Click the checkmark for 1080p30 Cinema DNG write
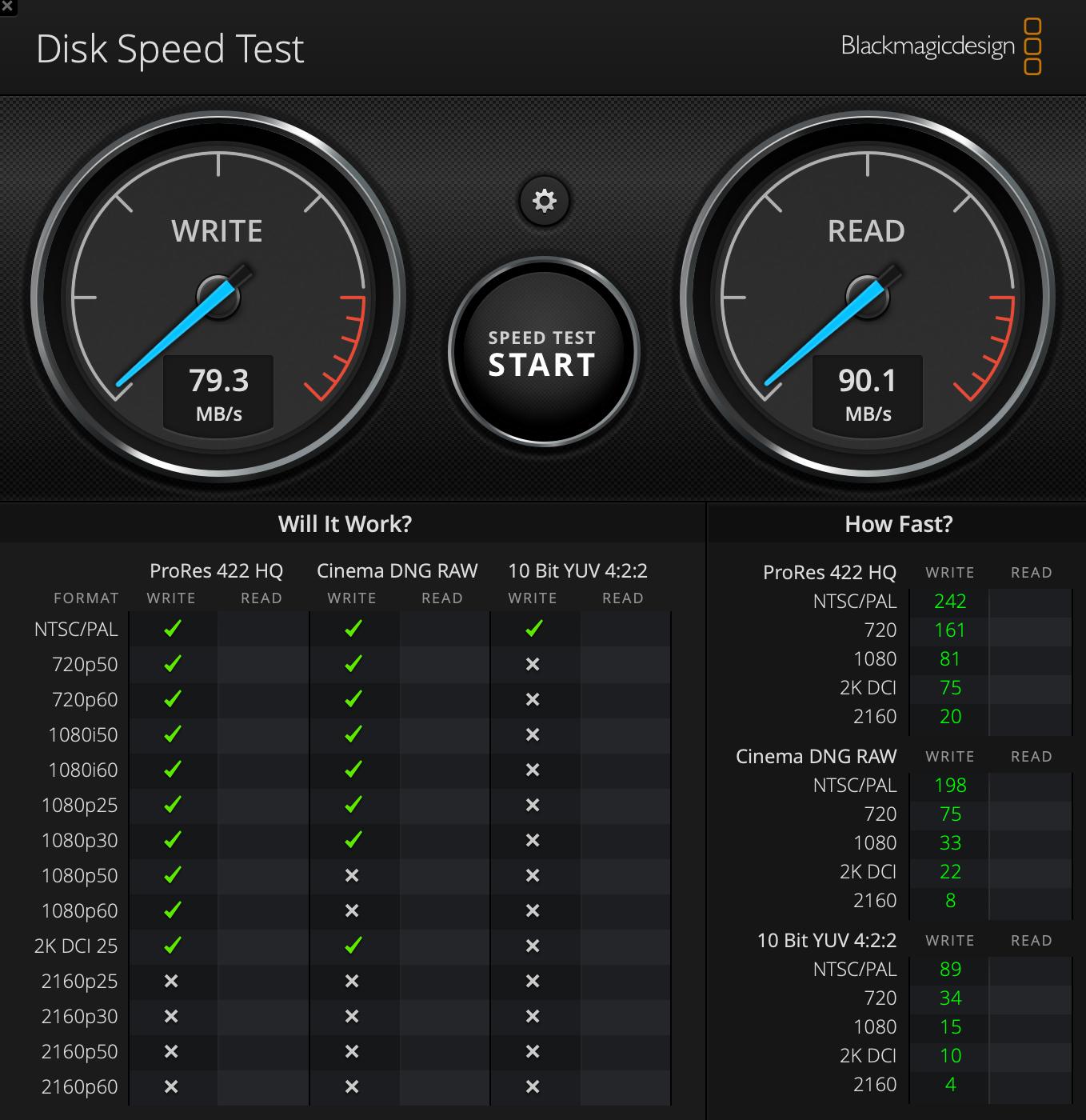The height and width of the screenshot is (1120, 1086). [x=351, y=841]
